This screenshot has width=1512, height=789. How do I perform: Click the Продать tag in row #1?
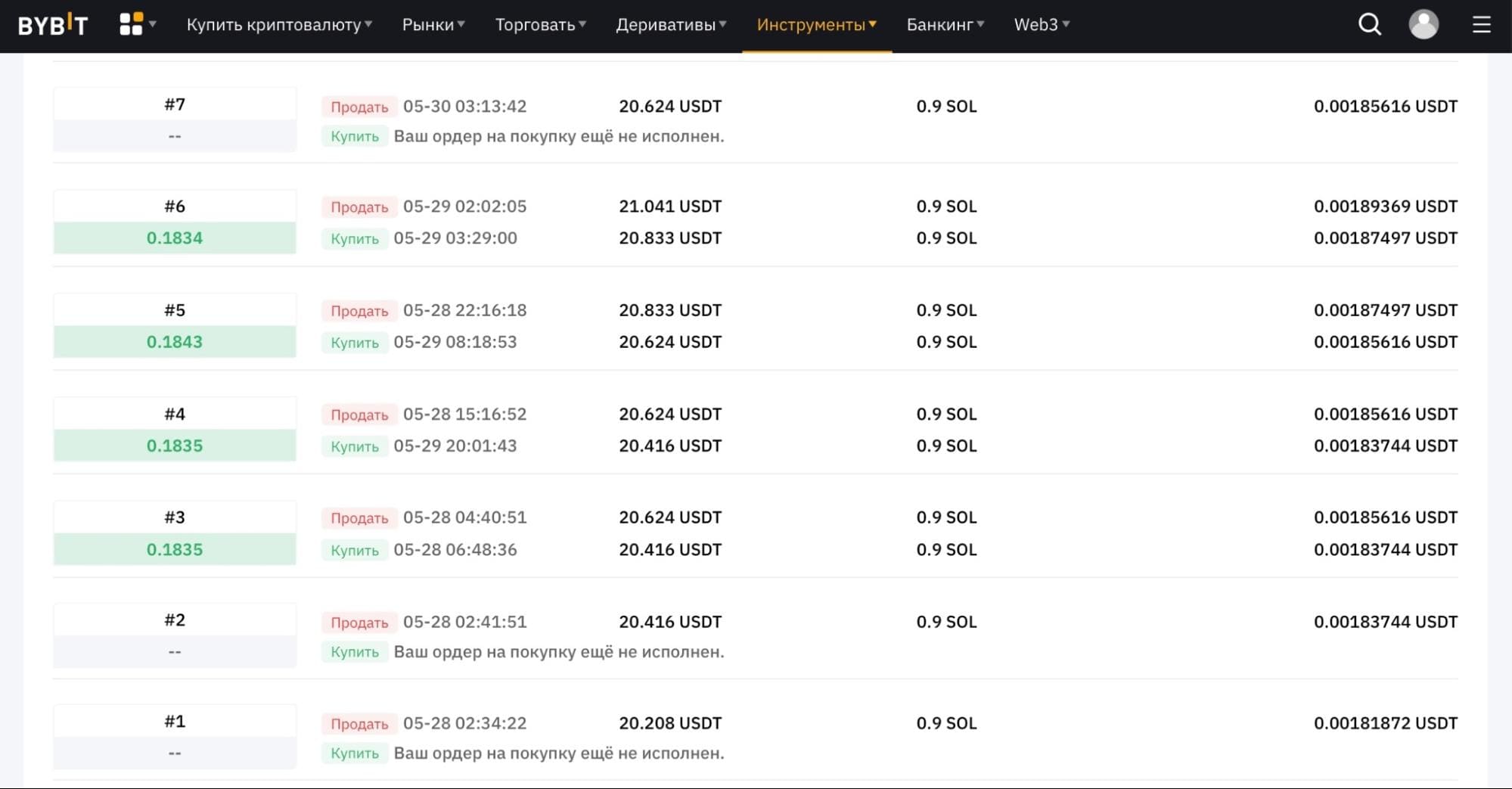tap(359, 724)
